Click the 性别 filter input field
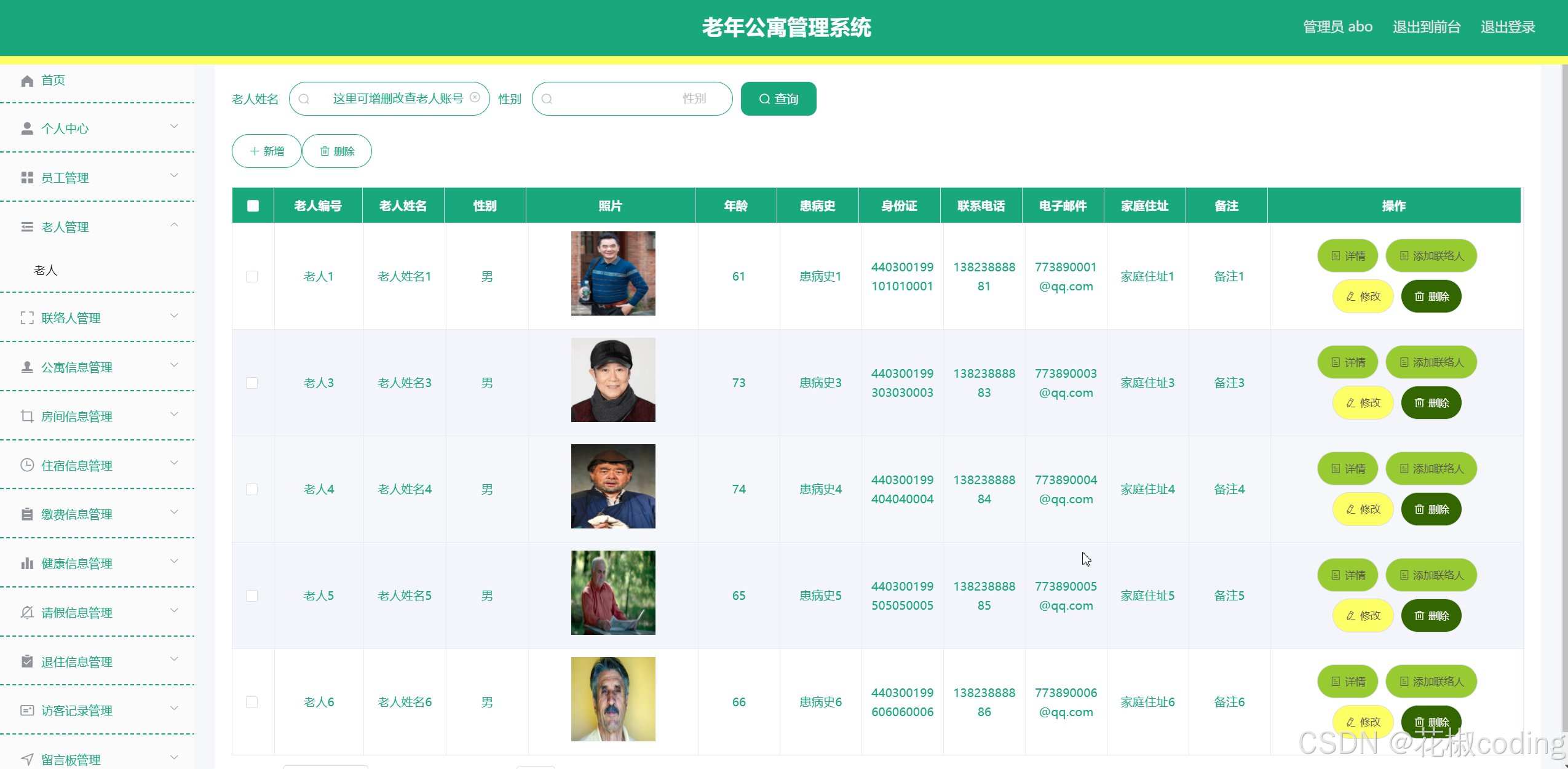 [632, 98]
